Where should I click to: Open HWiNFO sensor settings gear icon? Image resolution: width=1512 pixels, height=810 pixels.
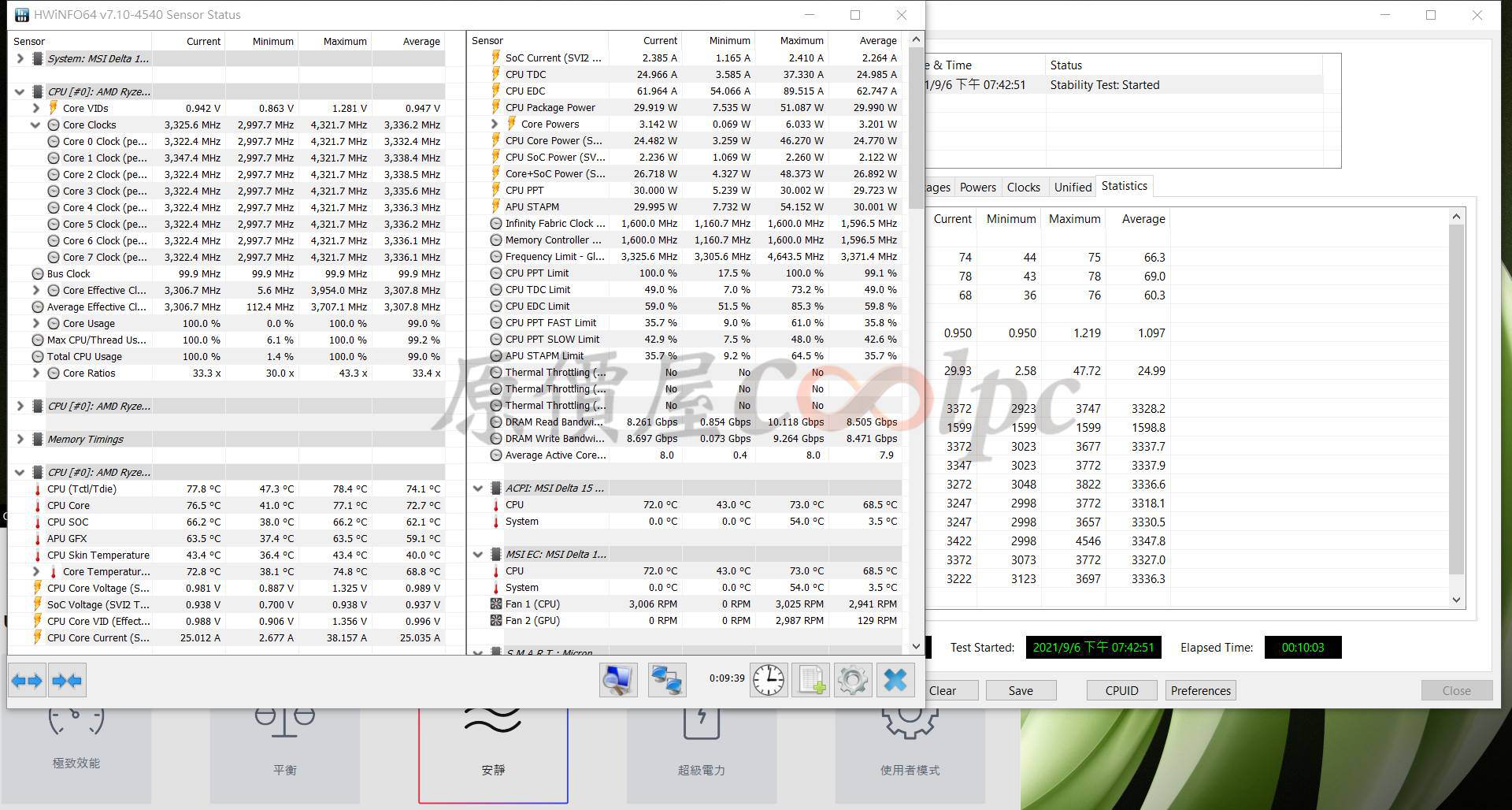852,680
